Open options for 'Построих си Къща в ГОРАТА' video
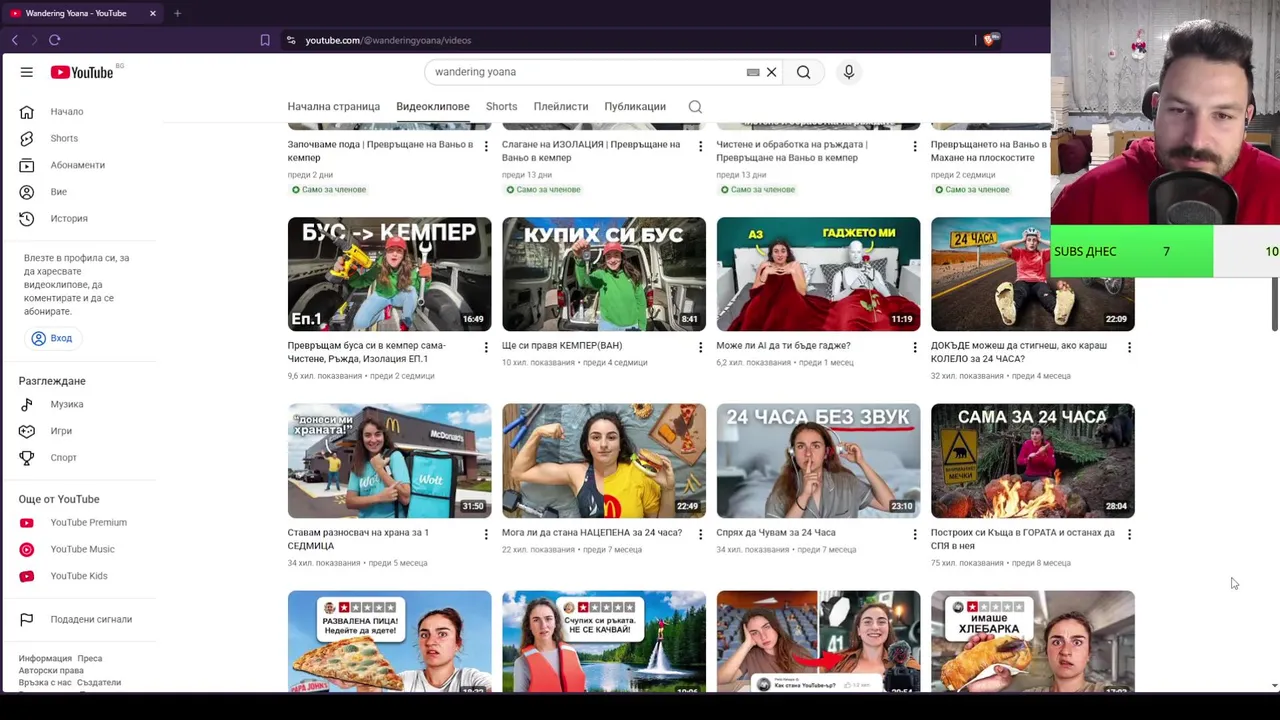 click(x=1129, y=534)
